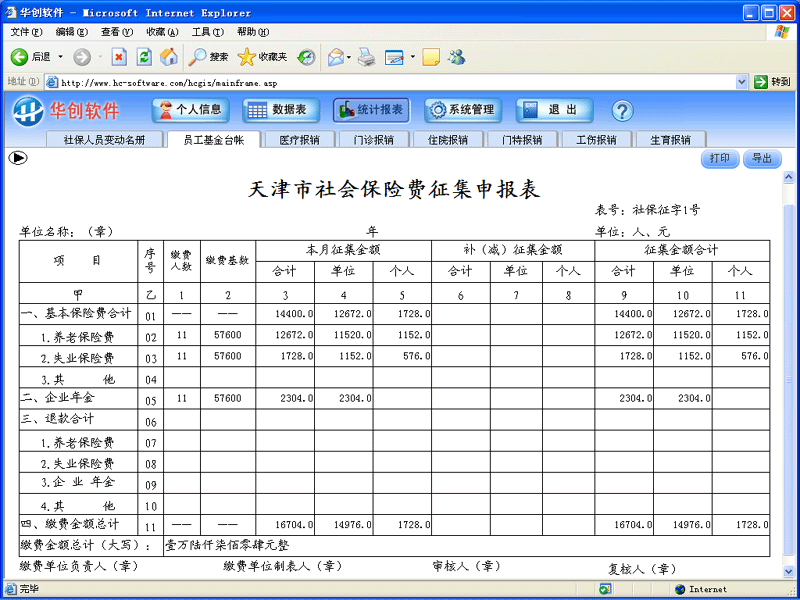This screenshot has width=800, height=600.
Task: Click the page scrollbar down arrow
Action: click(789, 571)
